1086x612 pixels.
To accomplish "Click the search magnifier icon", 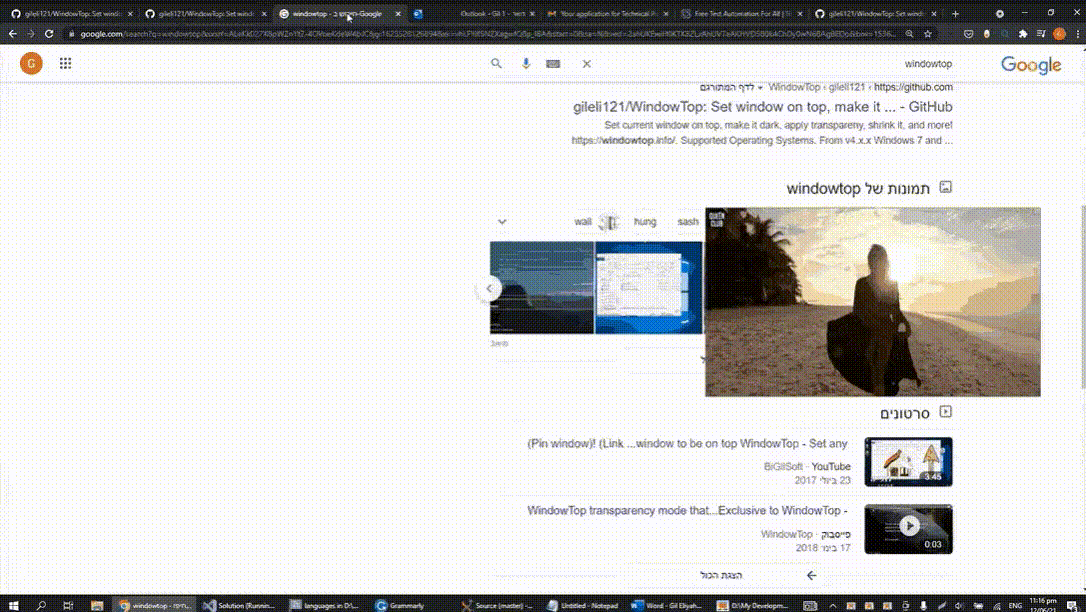I will coord(496,63).
